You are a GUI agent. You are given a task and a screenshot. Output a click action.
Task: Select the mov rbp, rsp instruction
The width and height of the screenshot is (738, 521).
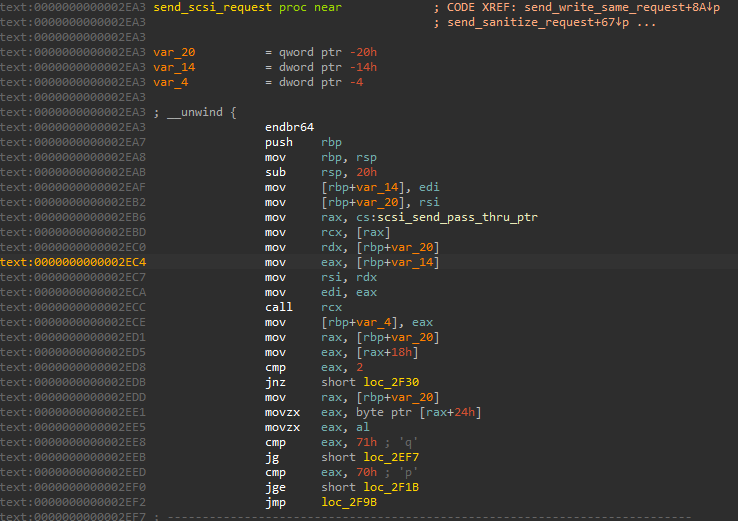[321, 157]
